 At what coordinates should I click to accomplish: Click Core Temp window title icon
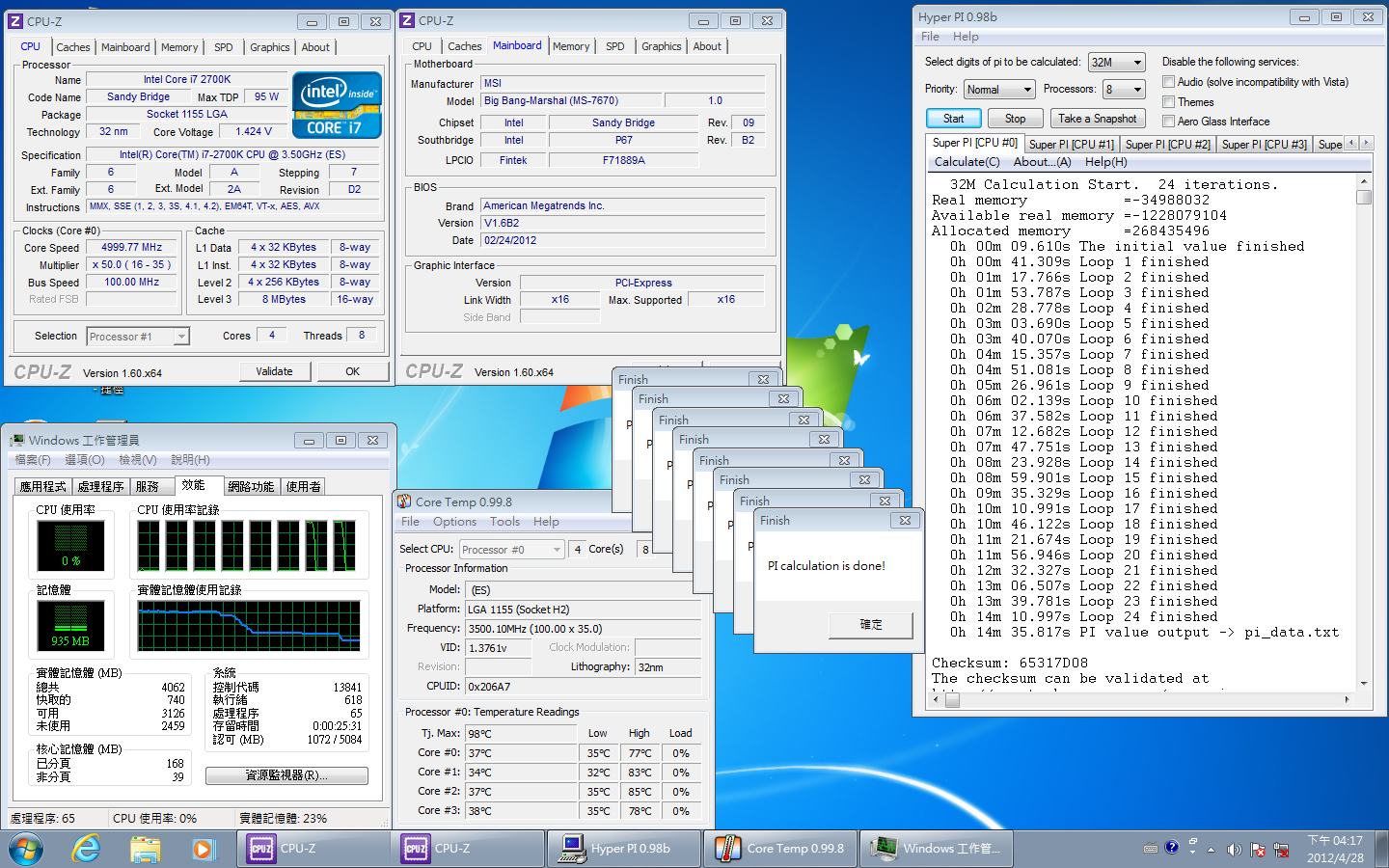tap(404, 502)
